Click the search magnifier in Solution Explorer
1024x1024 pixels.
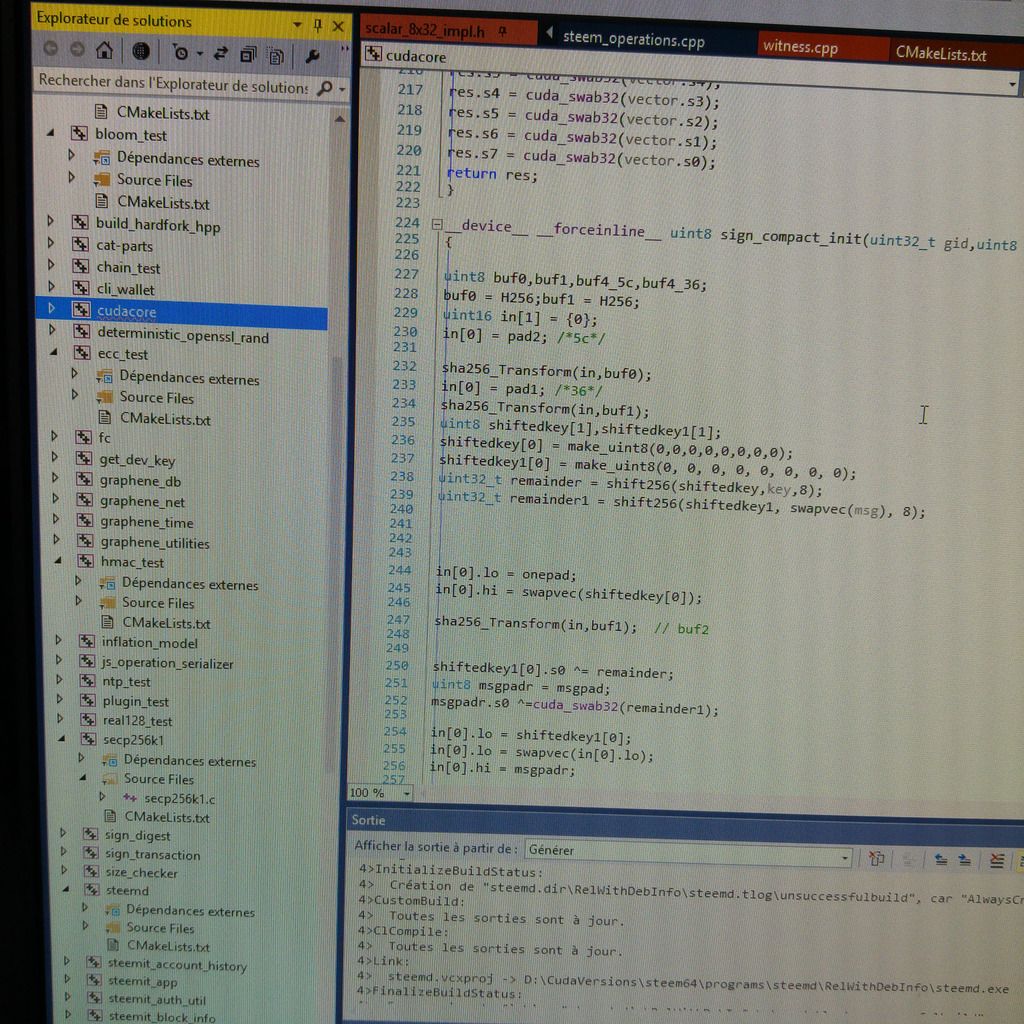(324, 88)
